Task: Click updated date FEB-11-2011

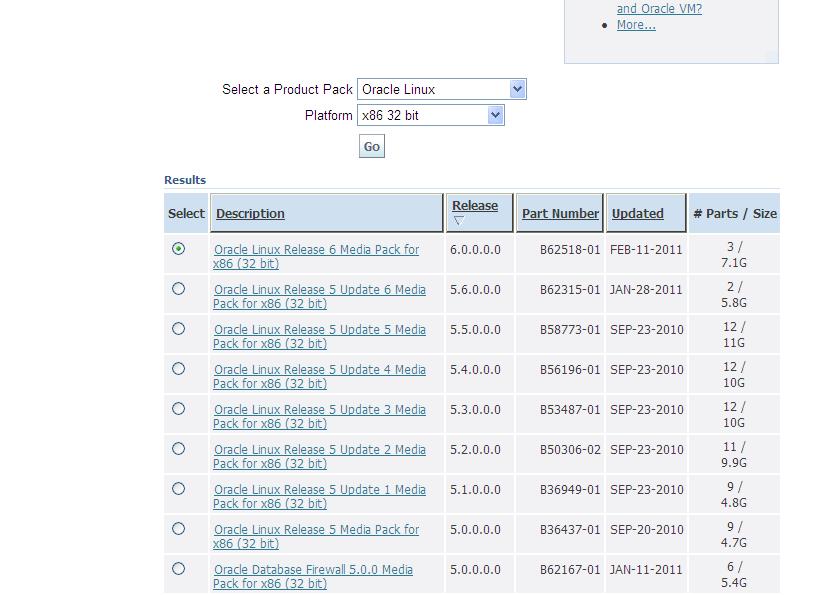Action: click(646, 250)
